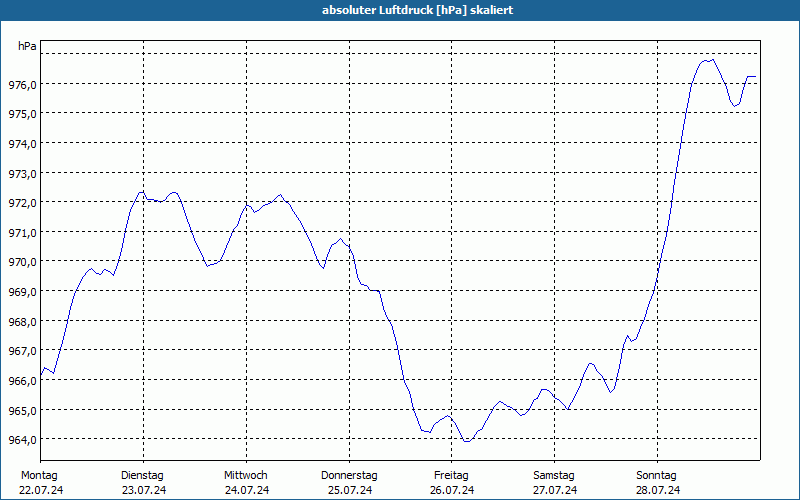The width and height of the screenshot is (800, 500).
Task: Click the 968,0 axis value
Action: (22, 322)
